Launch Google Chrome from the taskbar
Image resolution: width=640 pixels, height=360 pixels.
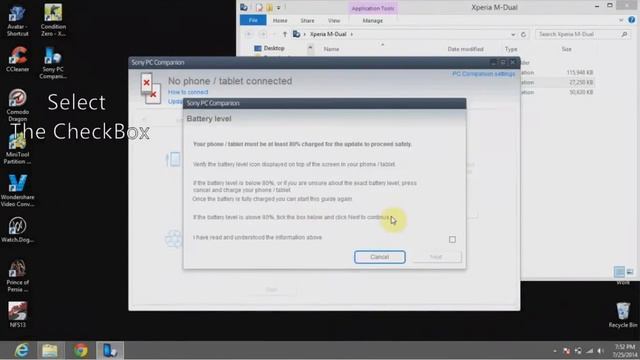point(81,351)
